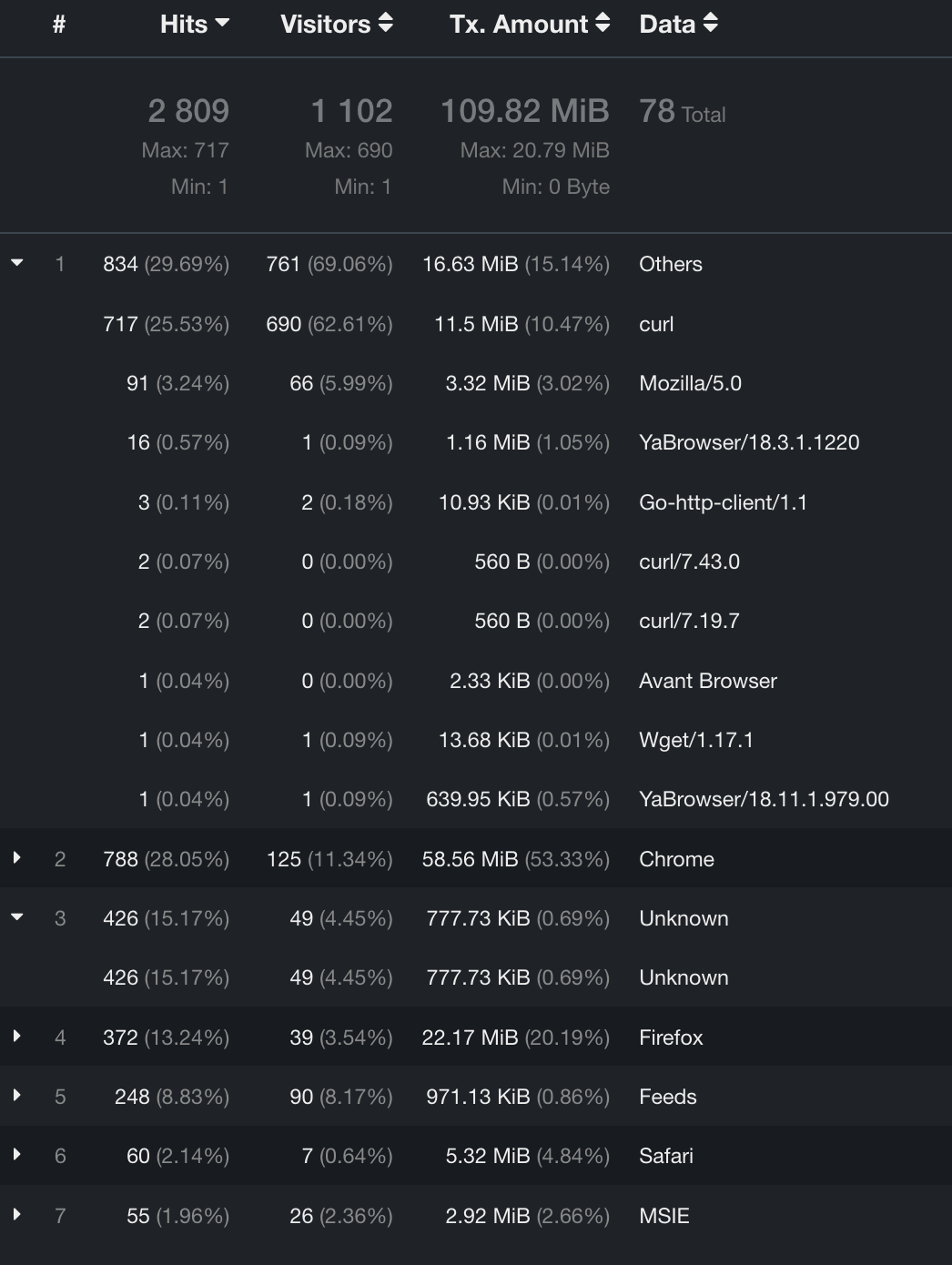
Task: Select the curl/7.43.0 entry
Action: (689, 562)
